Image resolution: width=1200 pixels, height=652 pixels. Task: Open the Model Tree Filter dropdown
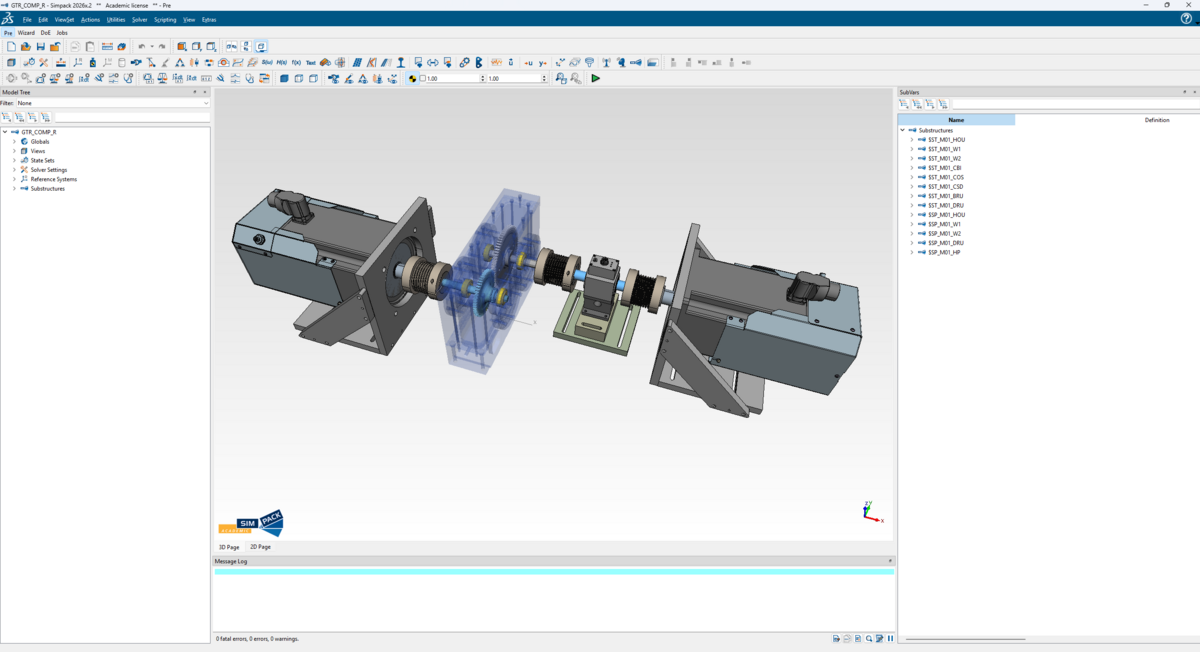coord(112,103)
